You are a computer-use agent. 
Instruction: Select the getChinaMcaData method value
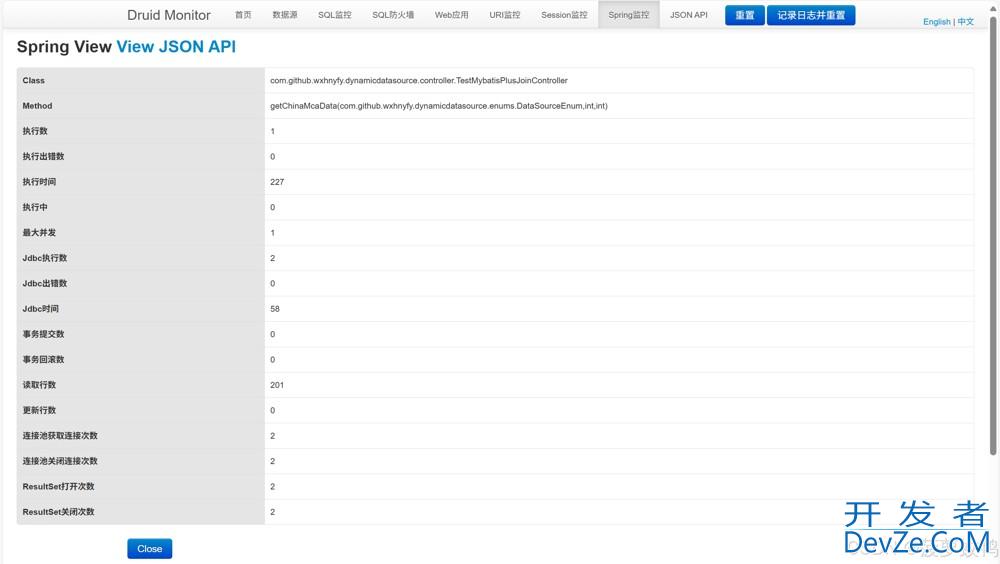pos(439,106)
